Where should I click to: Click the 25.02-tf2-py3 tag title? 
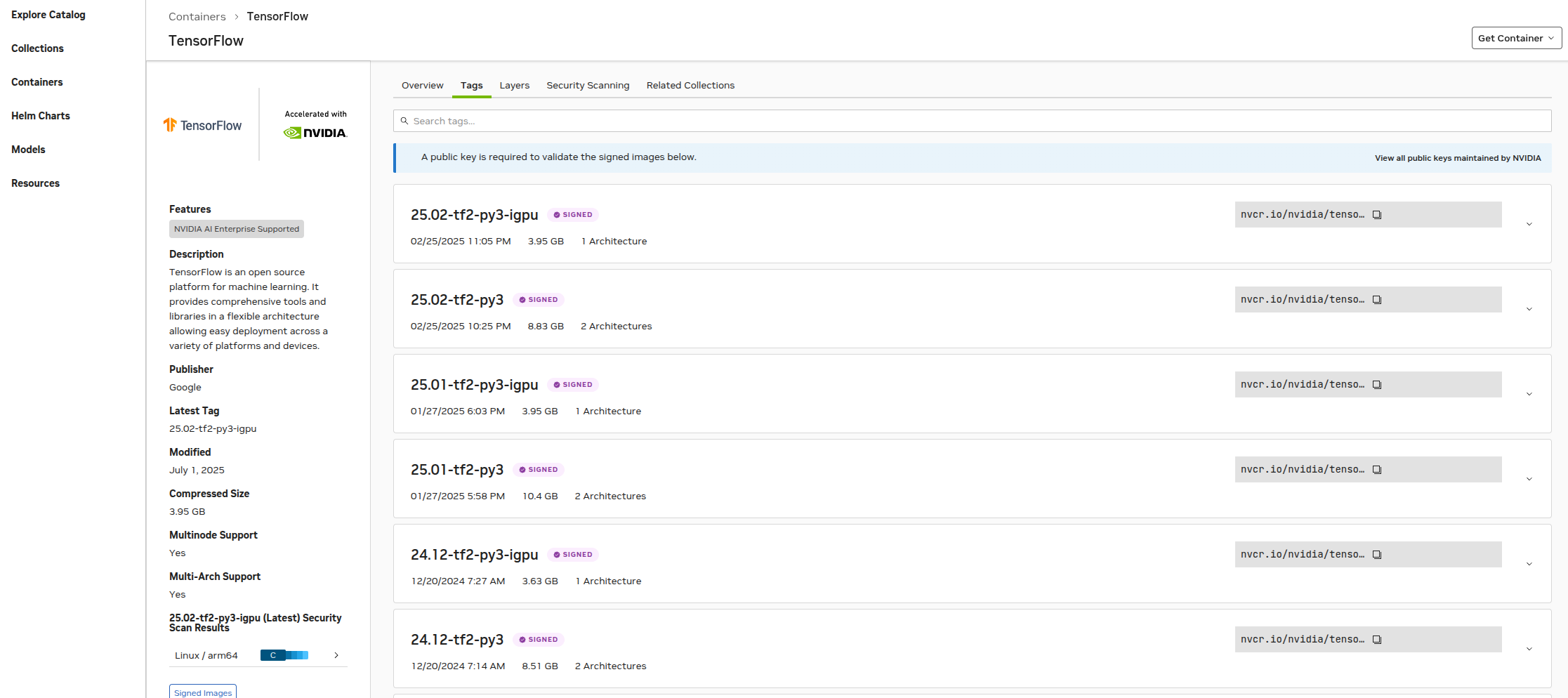point(457,300)
